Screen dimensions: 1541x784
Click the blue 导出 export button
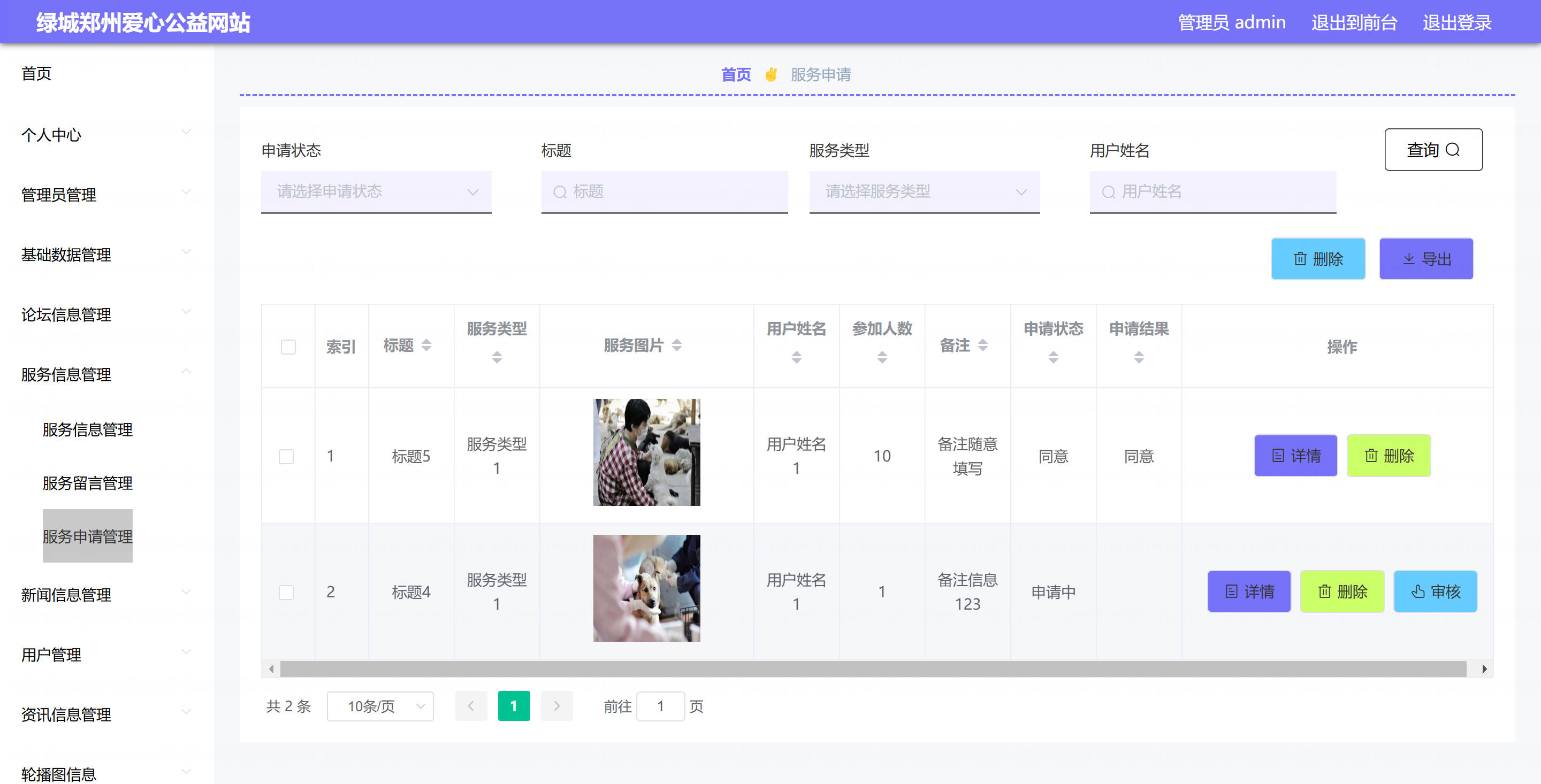[1425, 259]
